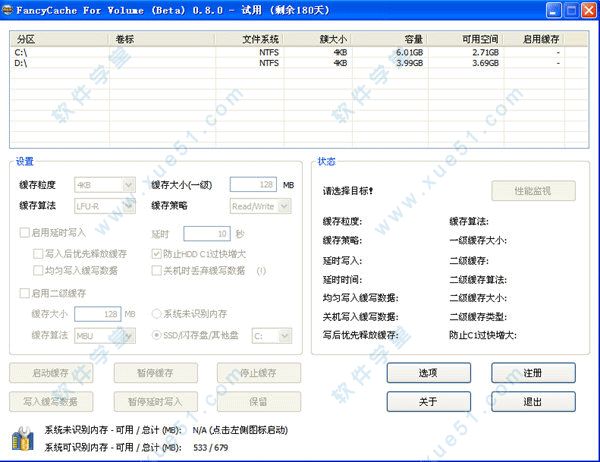Click the 3.99GB capacity cell
The image size is (600, 462).
click(x=409, y=63)
